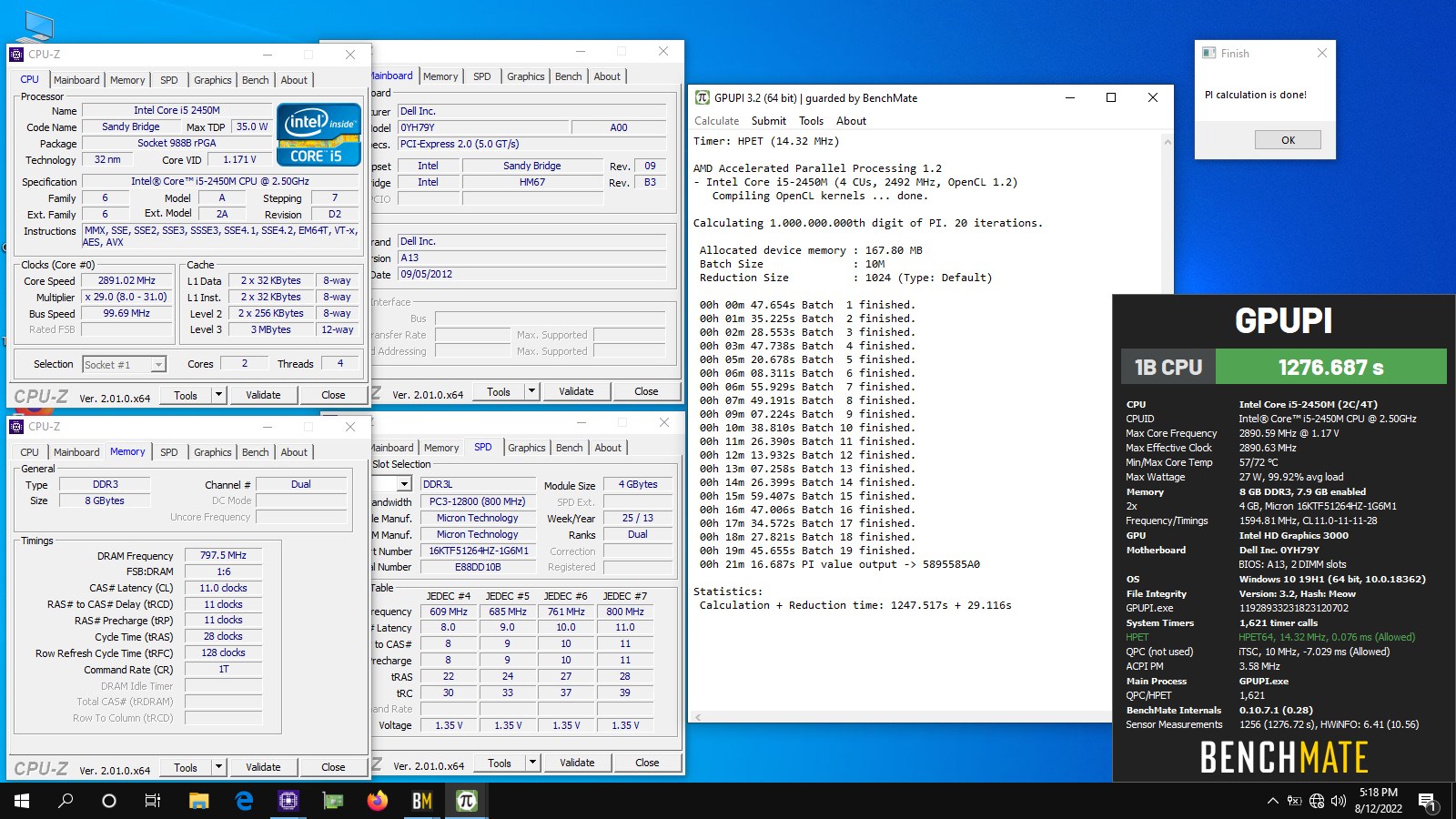Click the GPUPI pi icon in its title bar
Image resolution: width=1456 pixels, height=819 pixels.
703,97
